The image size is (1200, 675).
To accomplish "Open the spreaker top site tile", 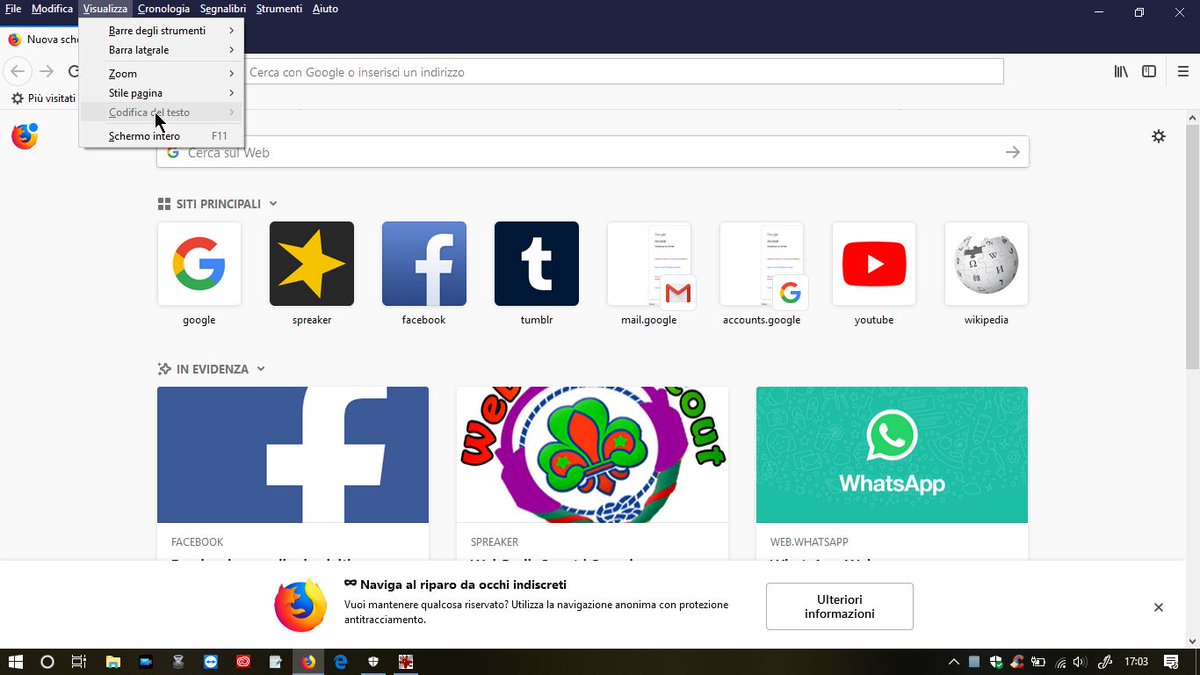I will click(x=312, y=264).
